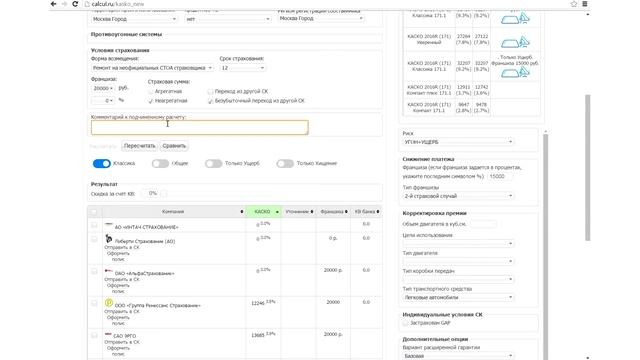640x360 pixels.
Task: Click the Сравнить button
Action: (174, 146)
